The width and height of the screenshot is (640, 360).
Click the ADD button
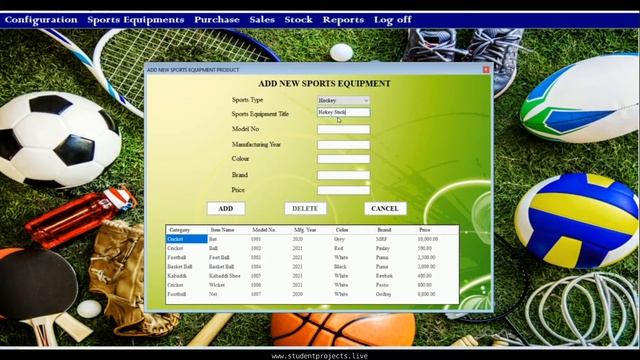(226, 209)
